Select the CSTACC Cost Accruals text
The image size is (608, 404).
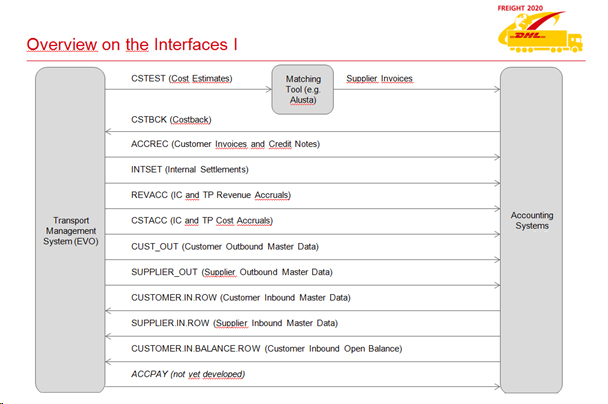point(202,220)
